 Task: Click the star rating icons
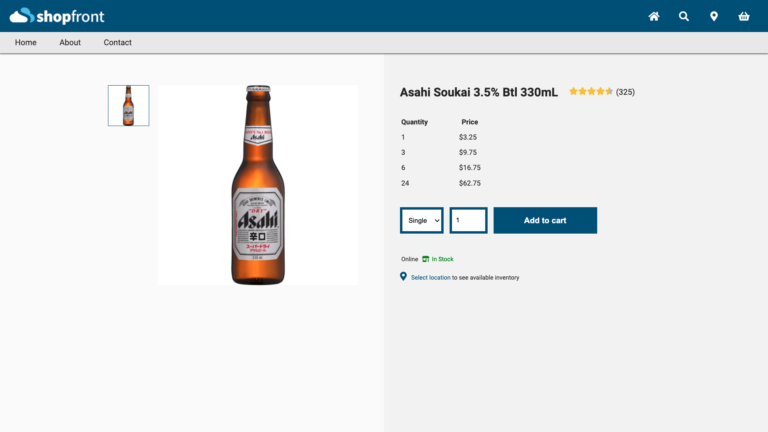point(591,92)
